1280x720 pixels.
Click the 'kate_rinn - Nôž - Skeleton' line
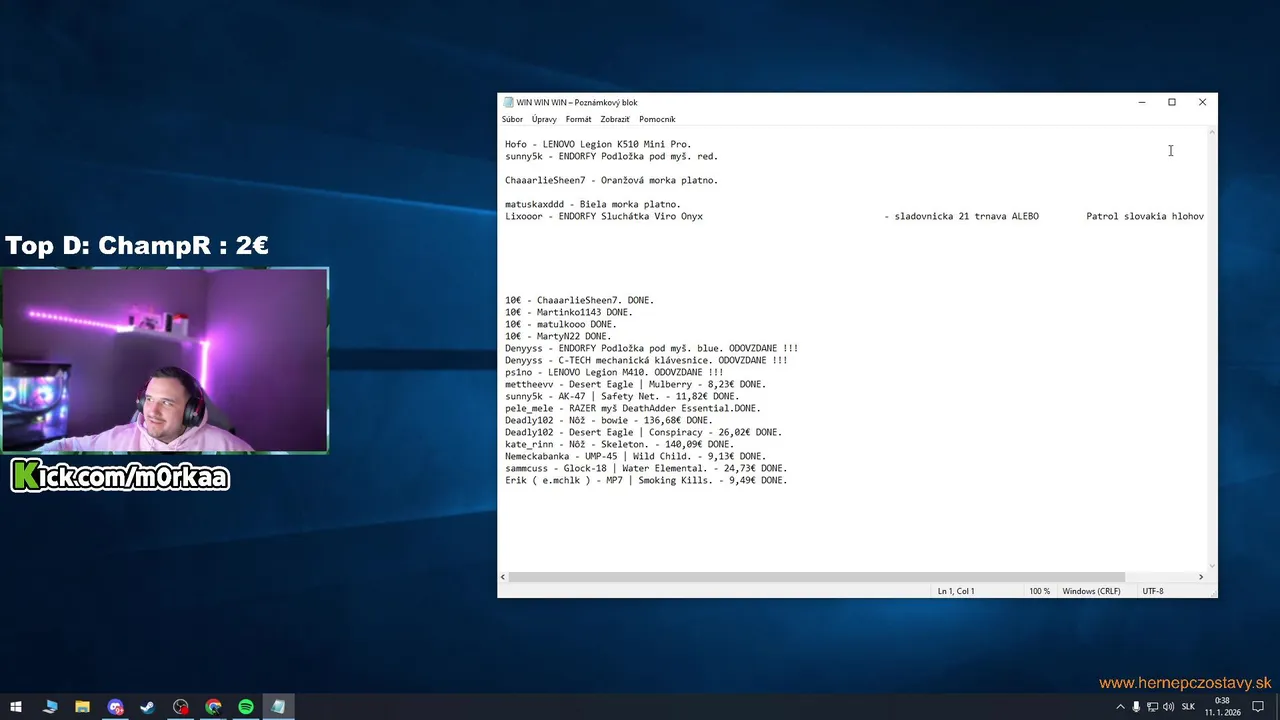point(619,444)
